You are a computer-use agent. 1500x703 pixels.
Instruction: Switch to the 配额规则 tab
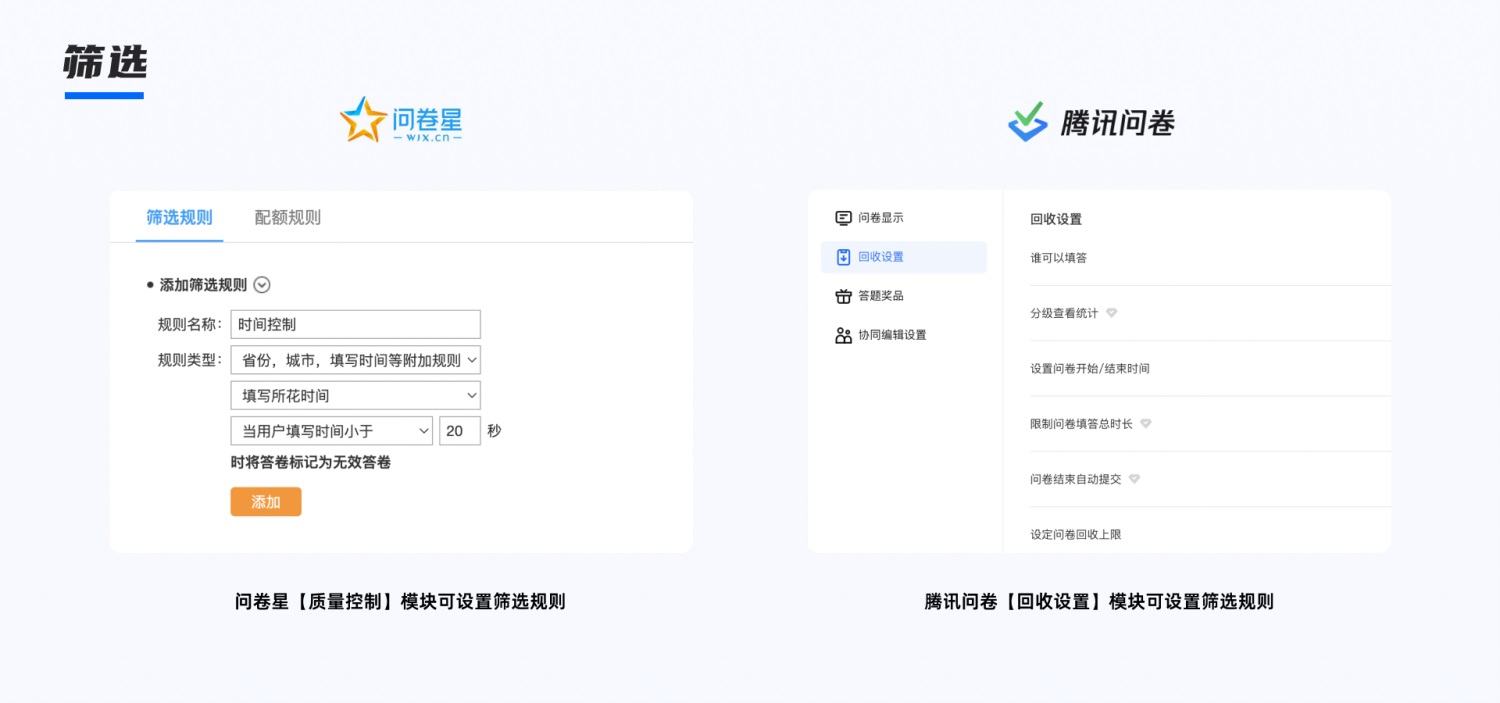[x=288, y=217]
